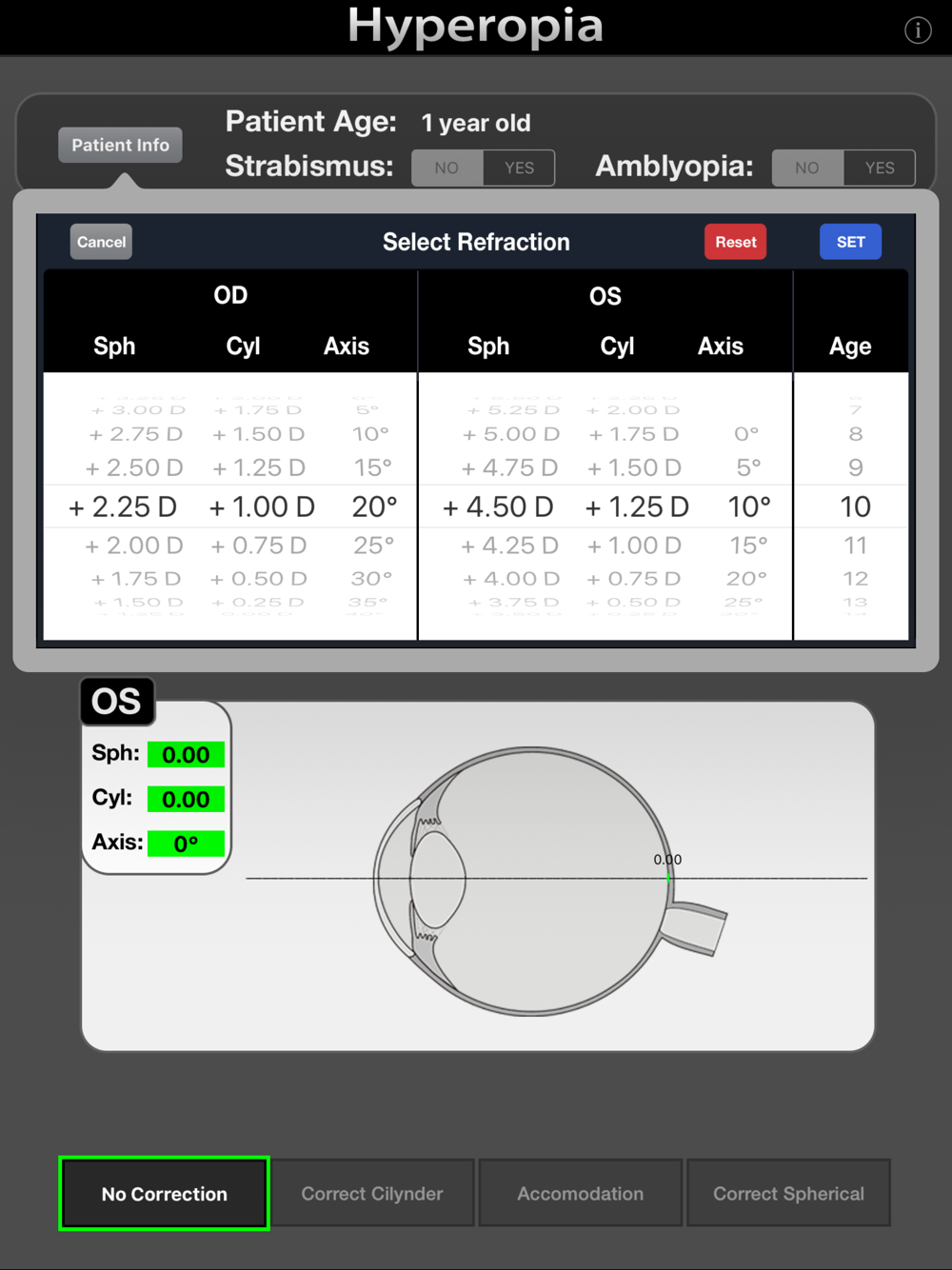Tap selected OD sphere +2.25 D
Viewport: 952px width, 1270px height.
click(x=123, y=506)
